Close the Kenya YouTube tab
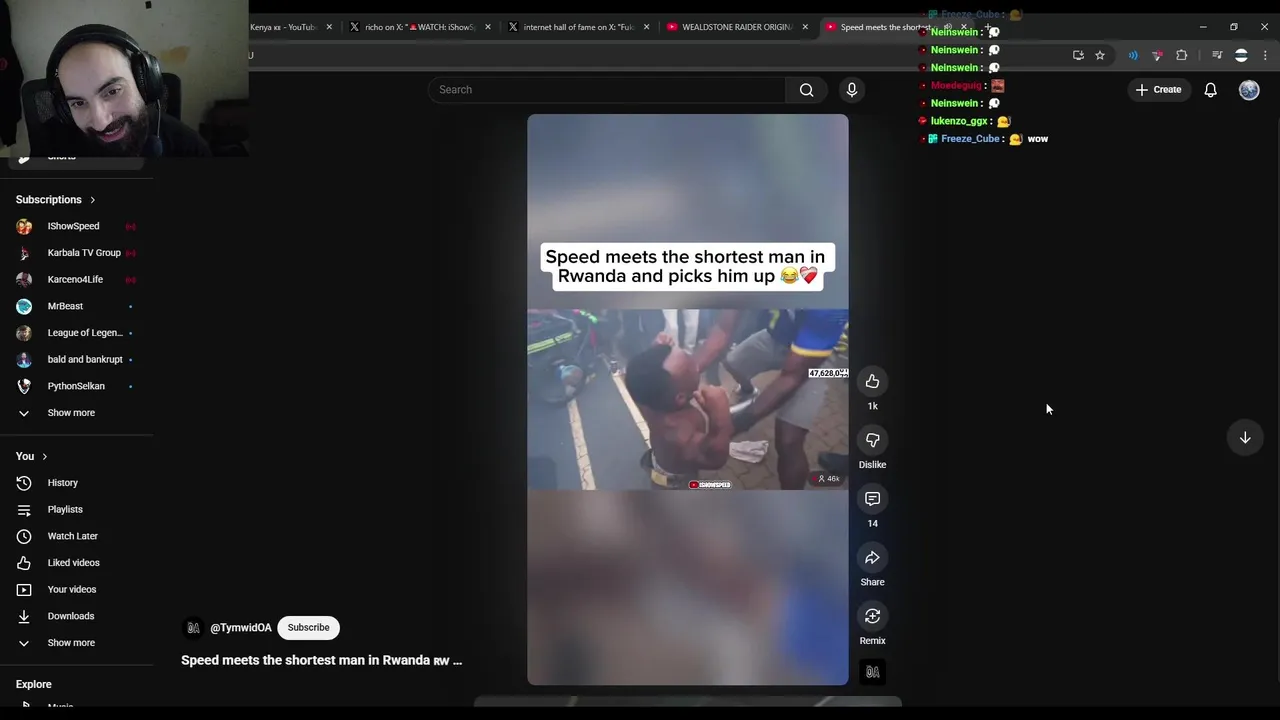Image resolution: width=1280 pixels, height=720 pixels. pyautogui.click(x=329, y=27)
